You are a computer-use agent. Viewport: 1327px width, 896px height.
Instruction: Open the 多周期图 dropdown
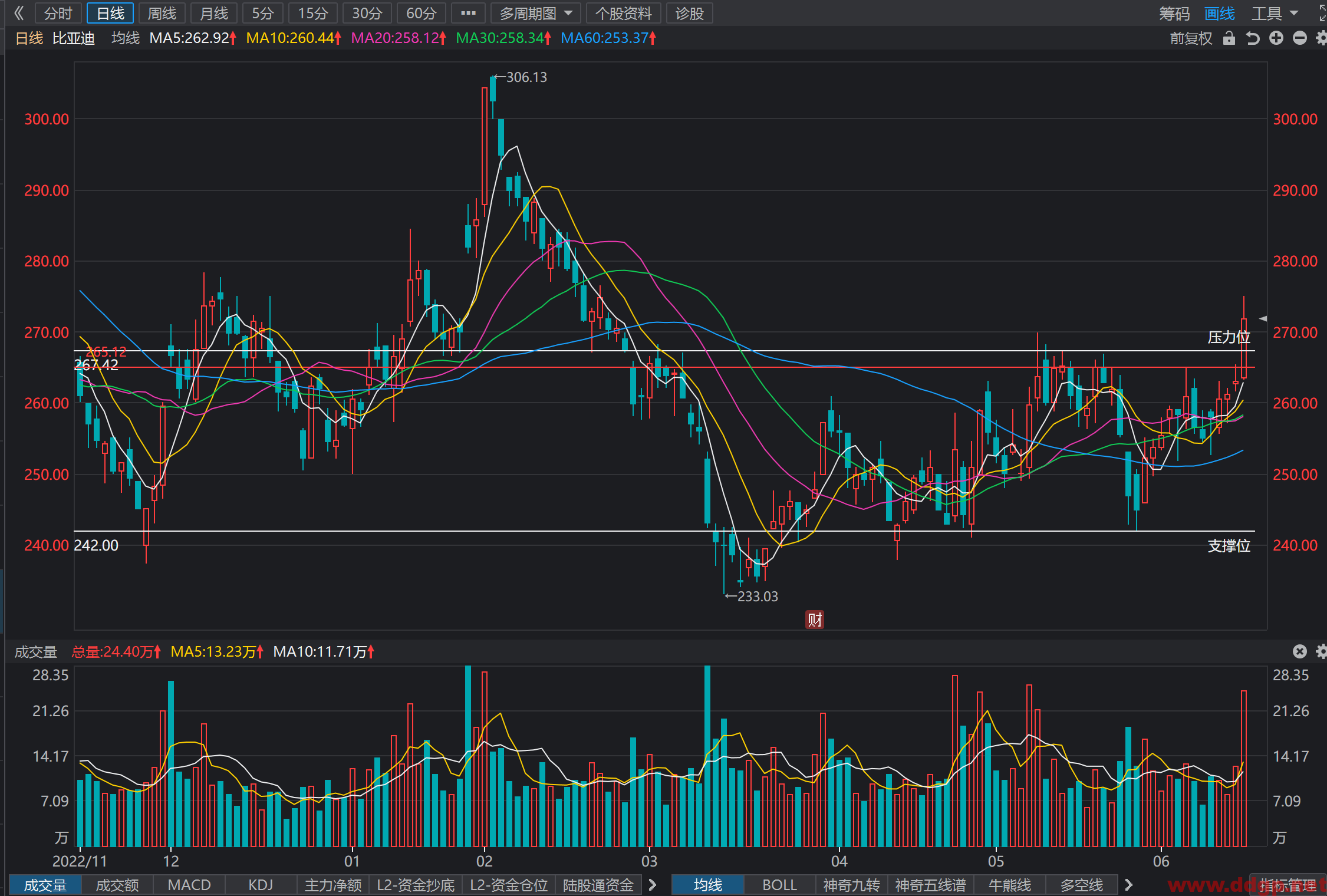pos(535,13)
